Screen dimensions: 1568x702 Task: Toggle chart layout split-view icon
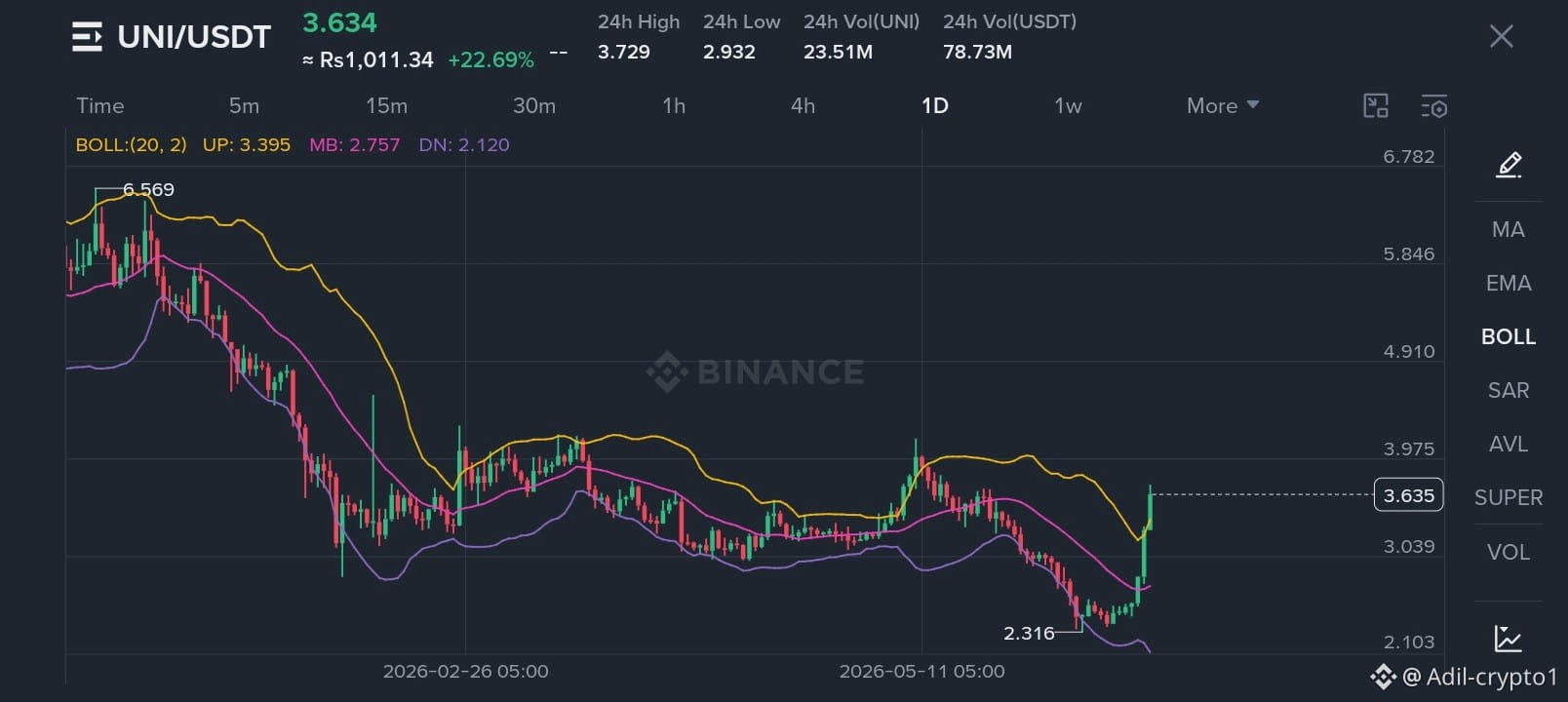tap(1375, 106)
